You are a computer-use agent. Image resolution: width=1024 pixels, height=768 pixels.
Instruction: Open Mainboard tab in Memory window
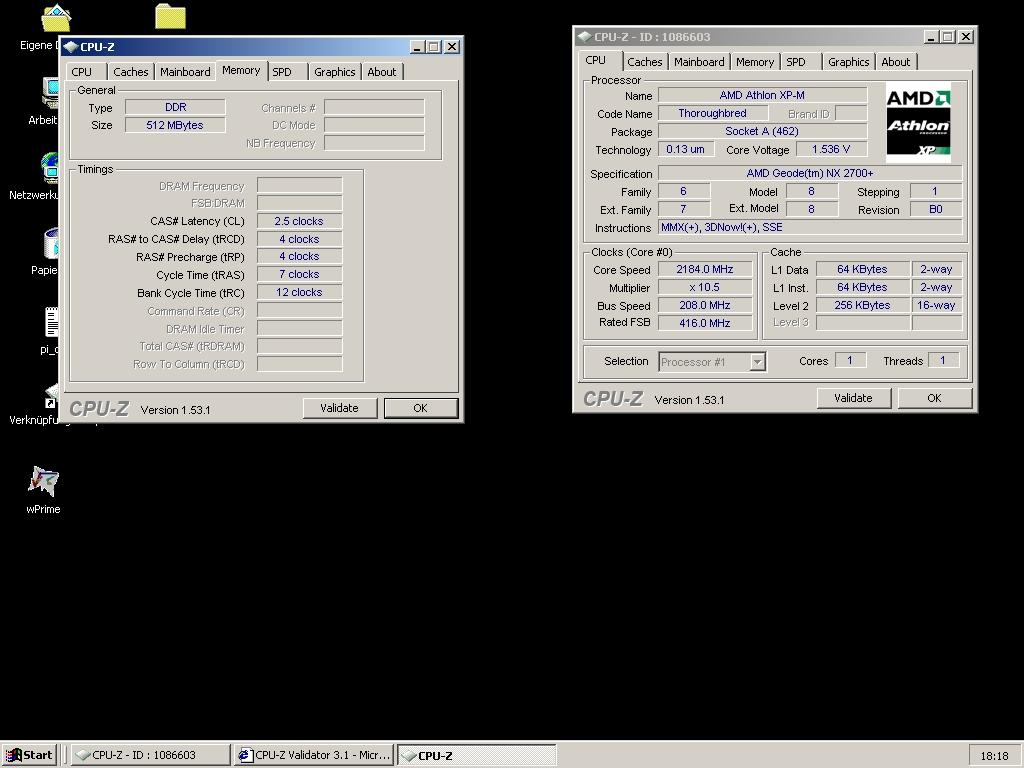coord(185,72)
